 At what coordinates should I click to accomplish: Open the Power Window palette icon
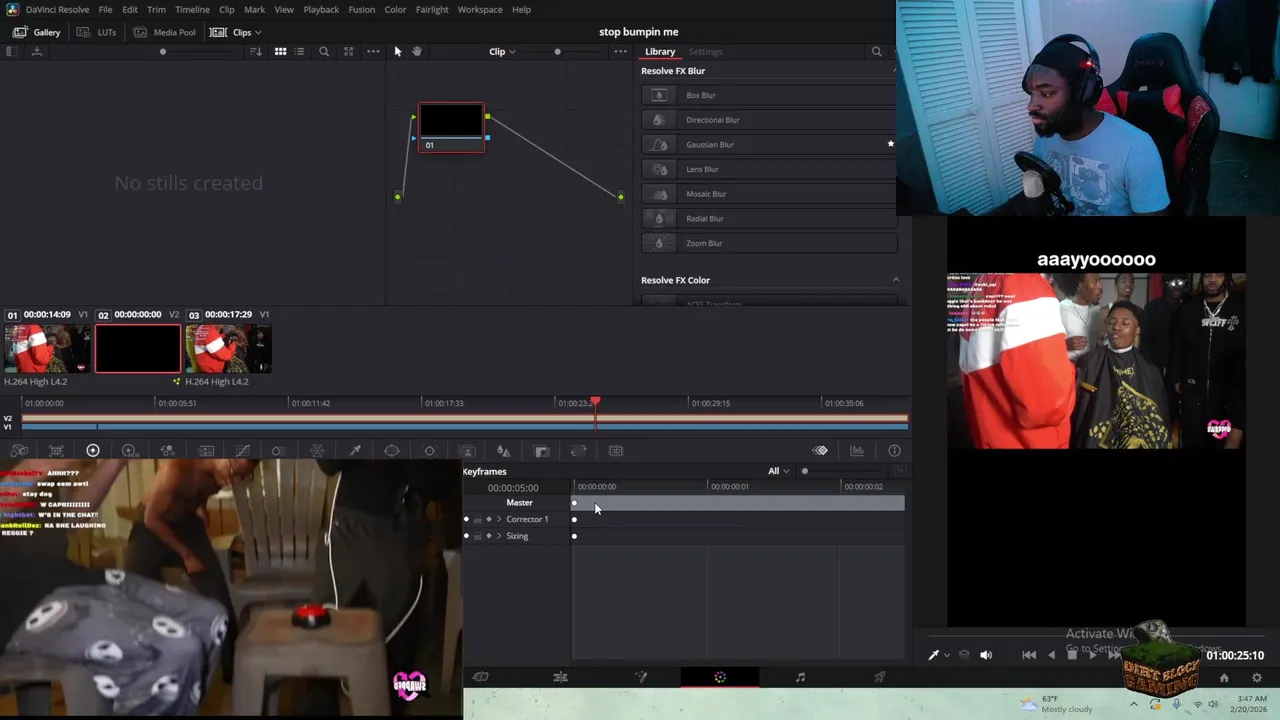pos(392,451)
